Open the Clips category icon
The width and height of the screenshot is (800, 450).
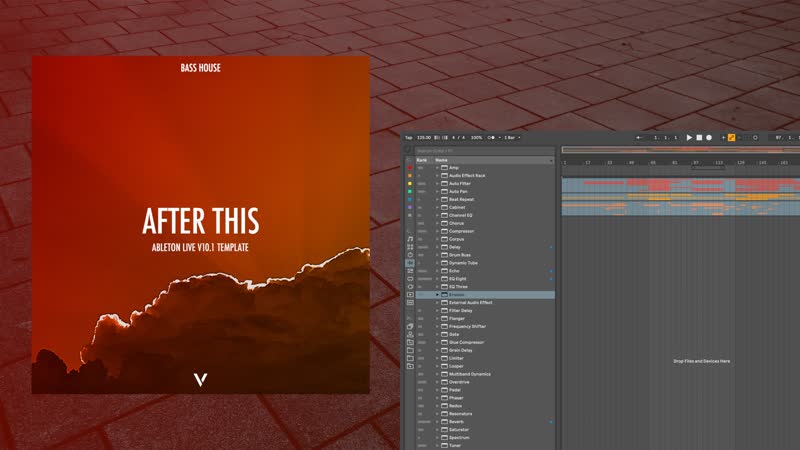point(410,294)
